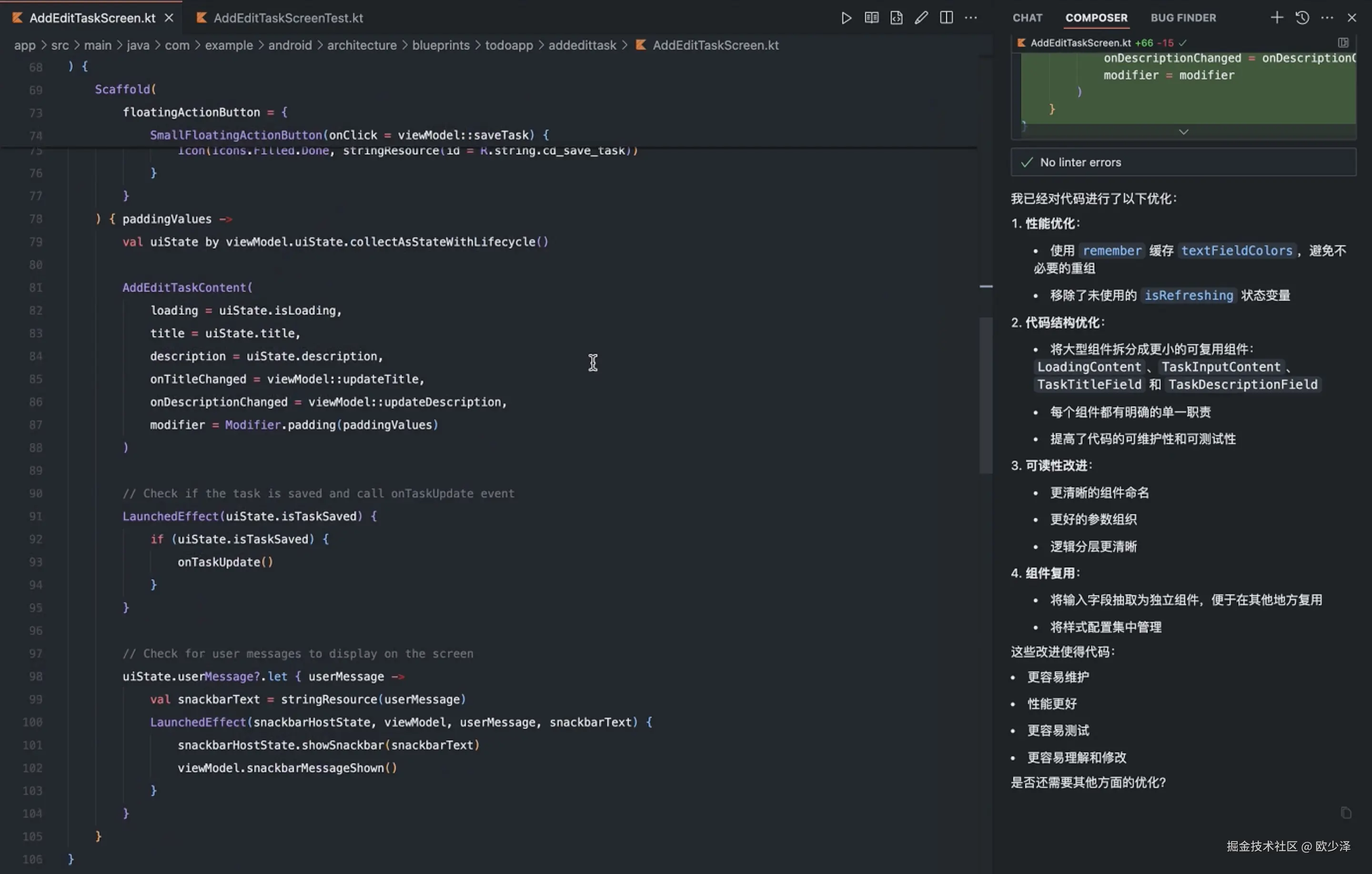This screenshot has width=1372, height=874.
Task: Open the reader preview book icon
Action: (871, 18)
